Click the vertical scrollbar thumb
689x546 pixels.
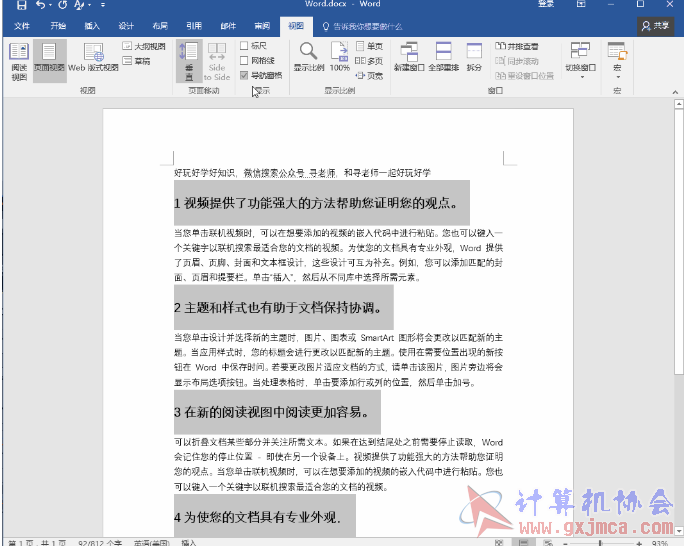[679, 241]
